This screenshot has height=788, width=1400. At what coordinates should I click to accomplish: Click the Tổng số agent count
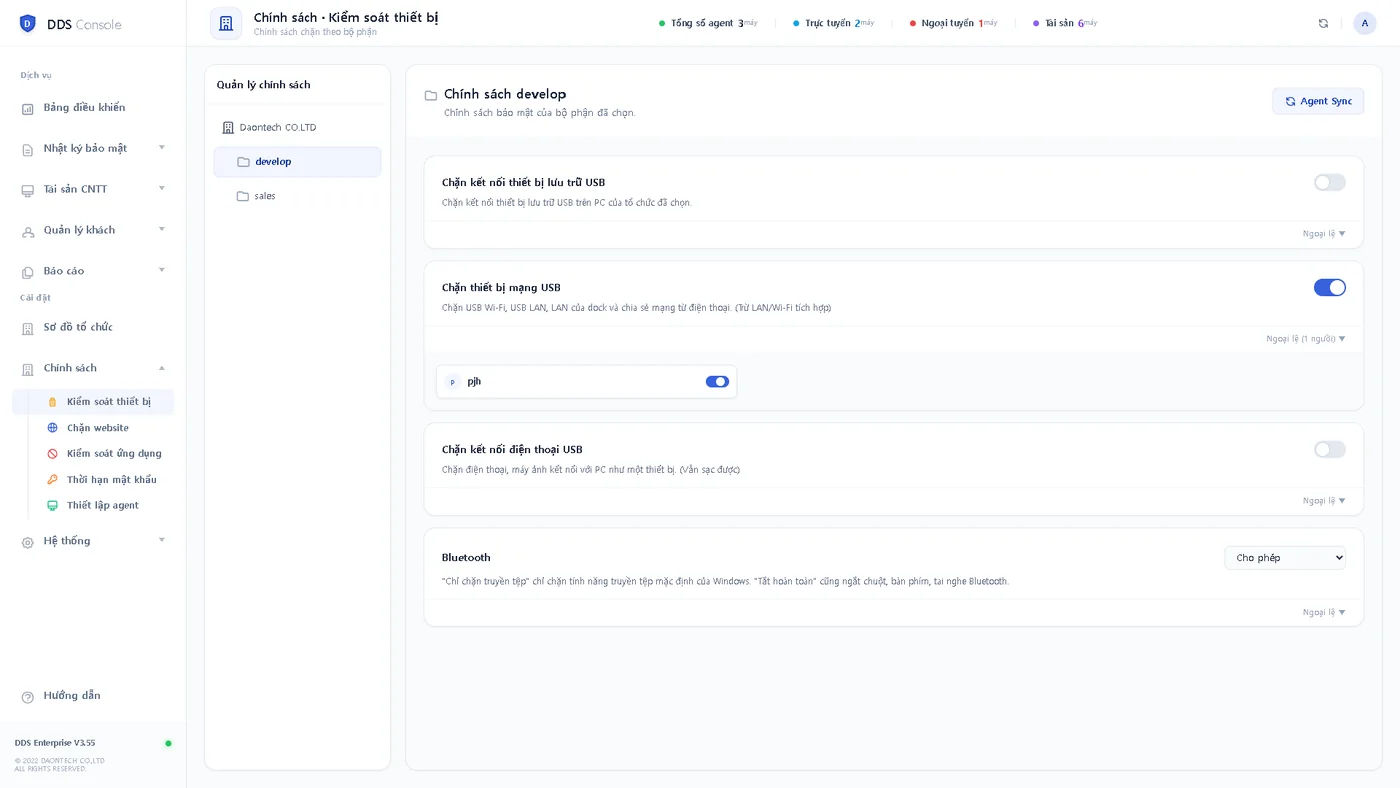[708, 23]
